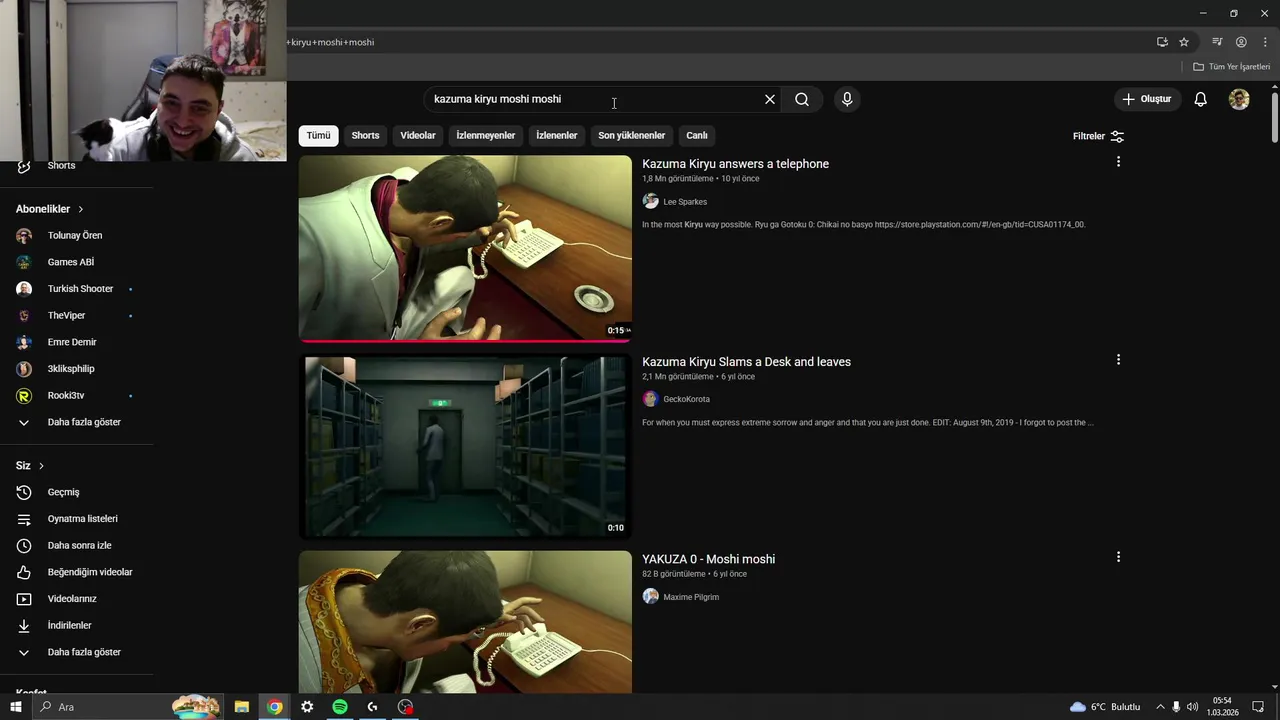Select the Videolar filter chip

click(x=418, y=135)
